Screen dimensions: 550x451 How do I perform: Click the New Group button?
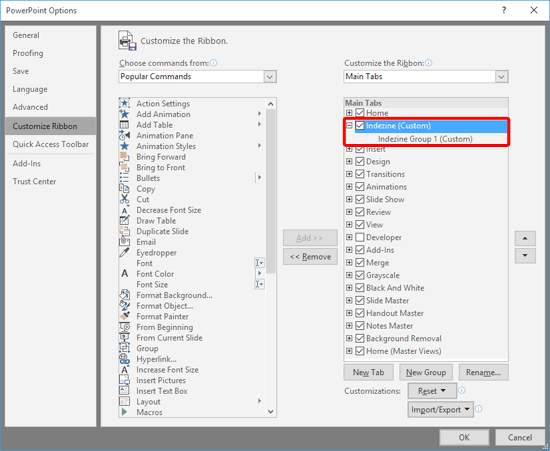point(426,372)
